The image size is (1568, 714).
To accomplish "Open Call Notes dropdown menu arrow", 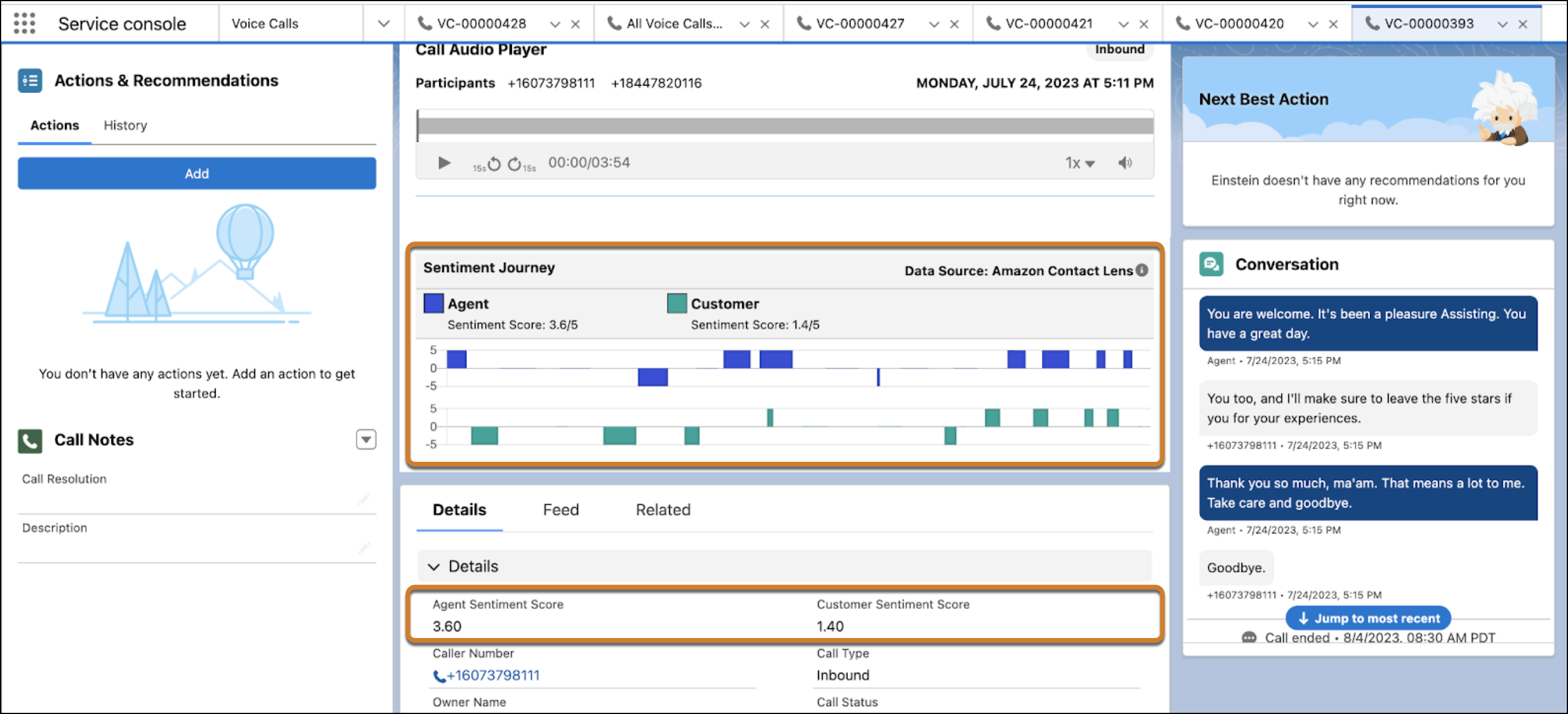I will coord(366,439).
